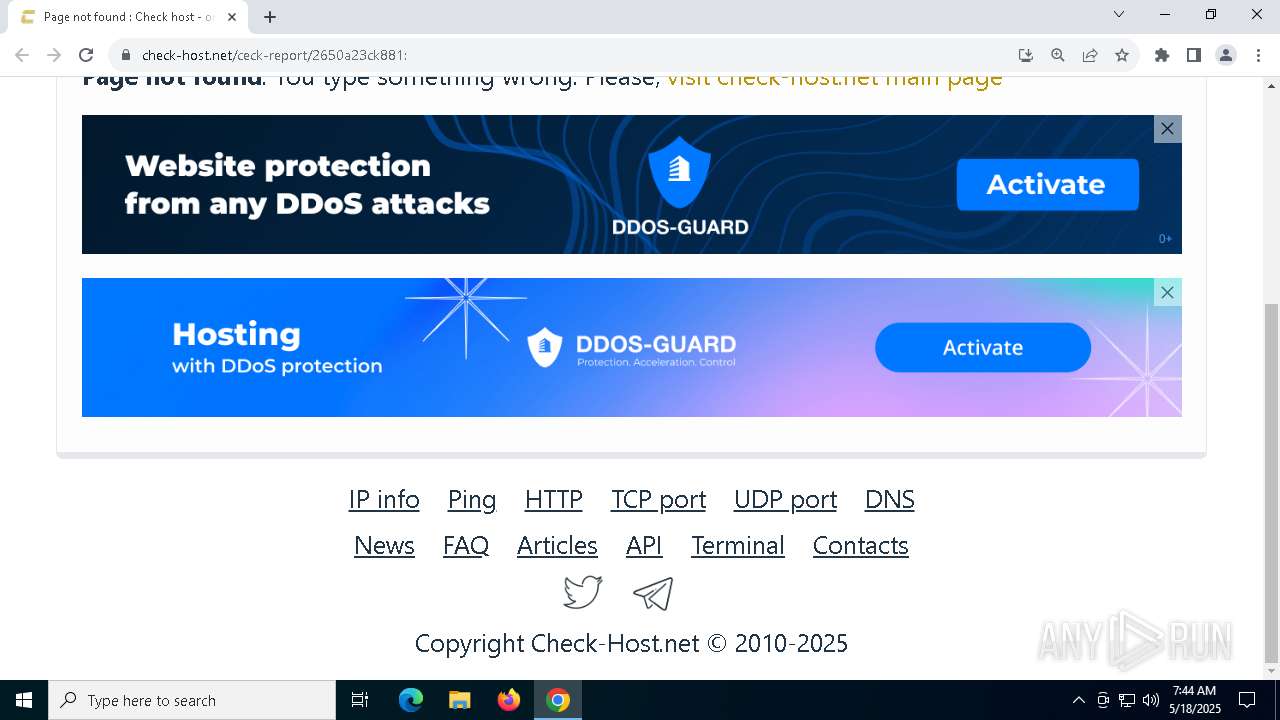
Task: Click Activate on the Hosting banner
Action: [983, 347]
